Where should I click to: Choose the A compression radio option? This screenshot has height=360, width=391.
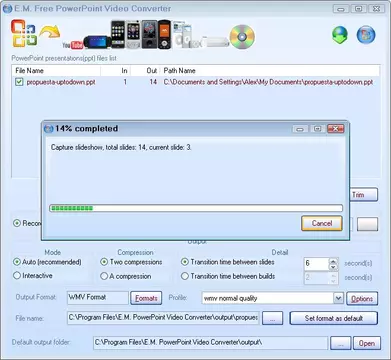click(x=104, y=276)
